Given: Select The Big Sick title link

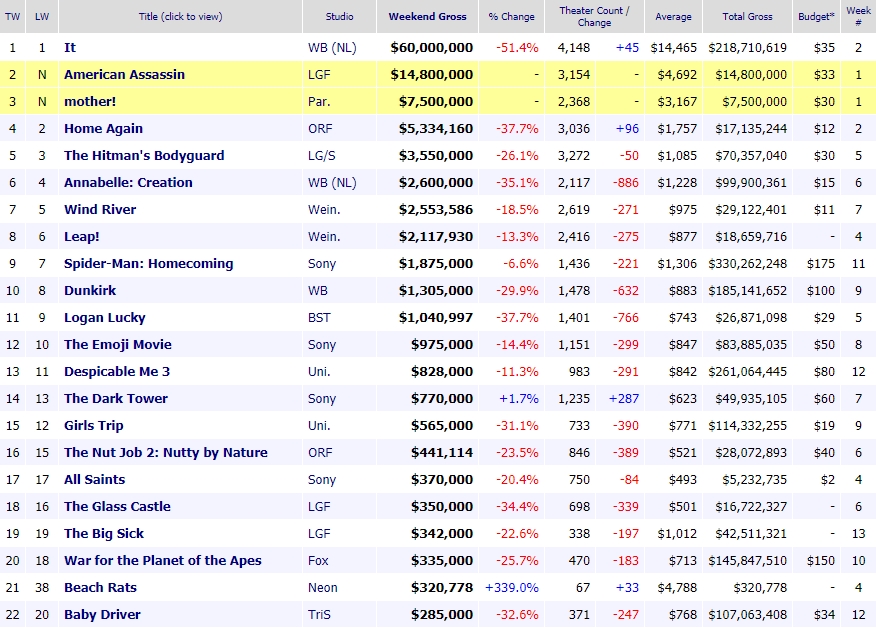Looking at the screenshot, I should (104, 533).
